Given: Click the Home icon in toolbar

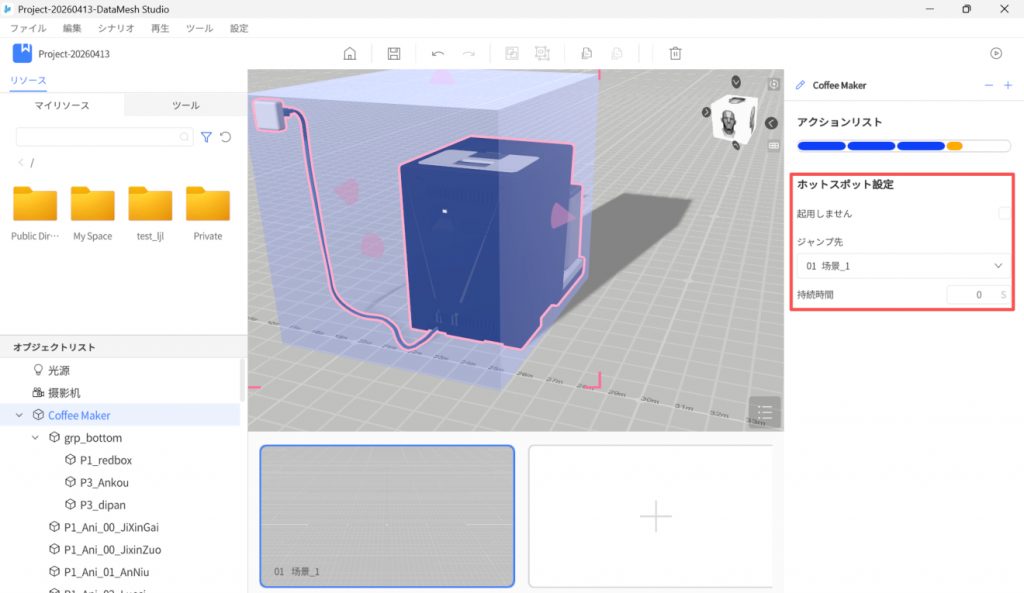Looking at the screenshot, I should 349,54.
